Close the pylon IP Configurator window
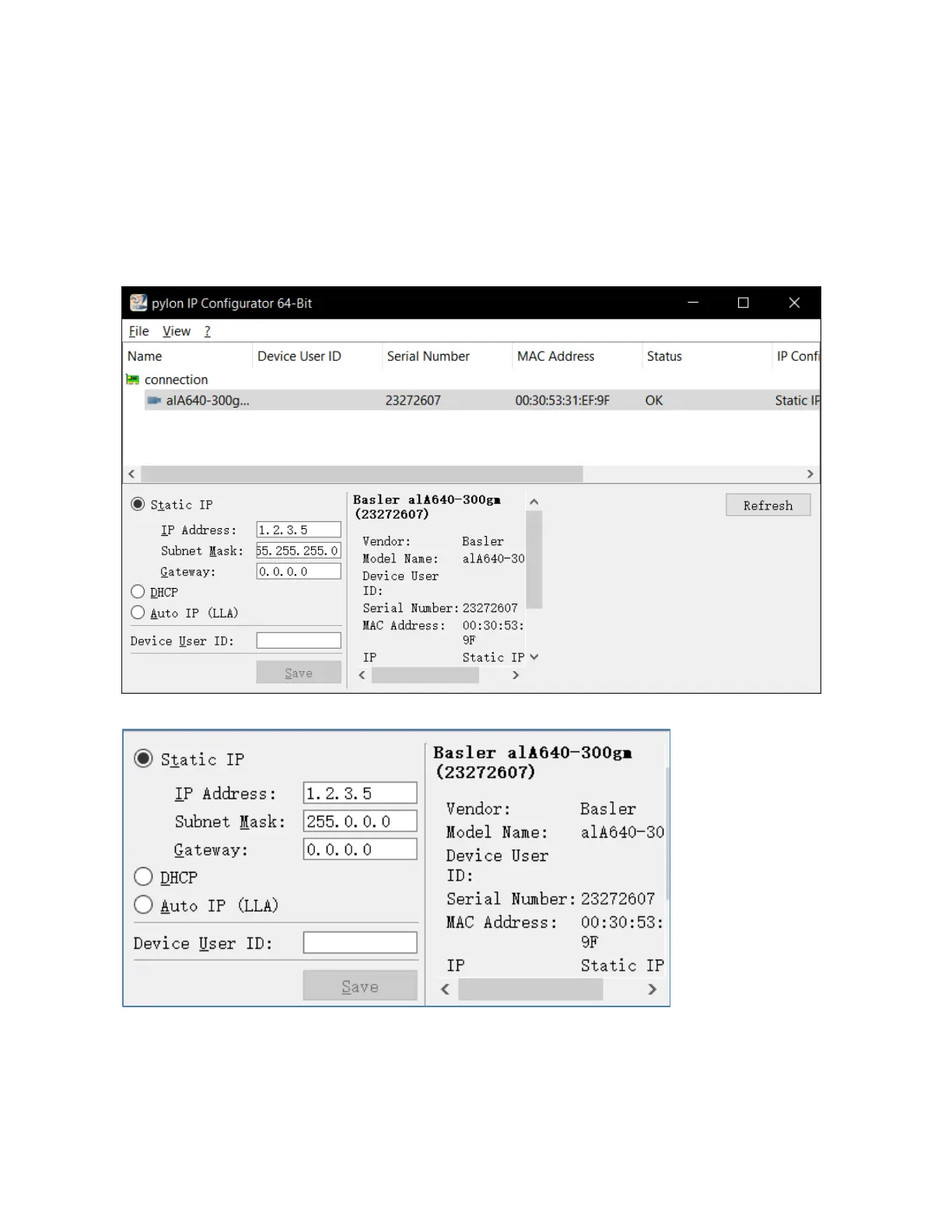 pos(794,303)
